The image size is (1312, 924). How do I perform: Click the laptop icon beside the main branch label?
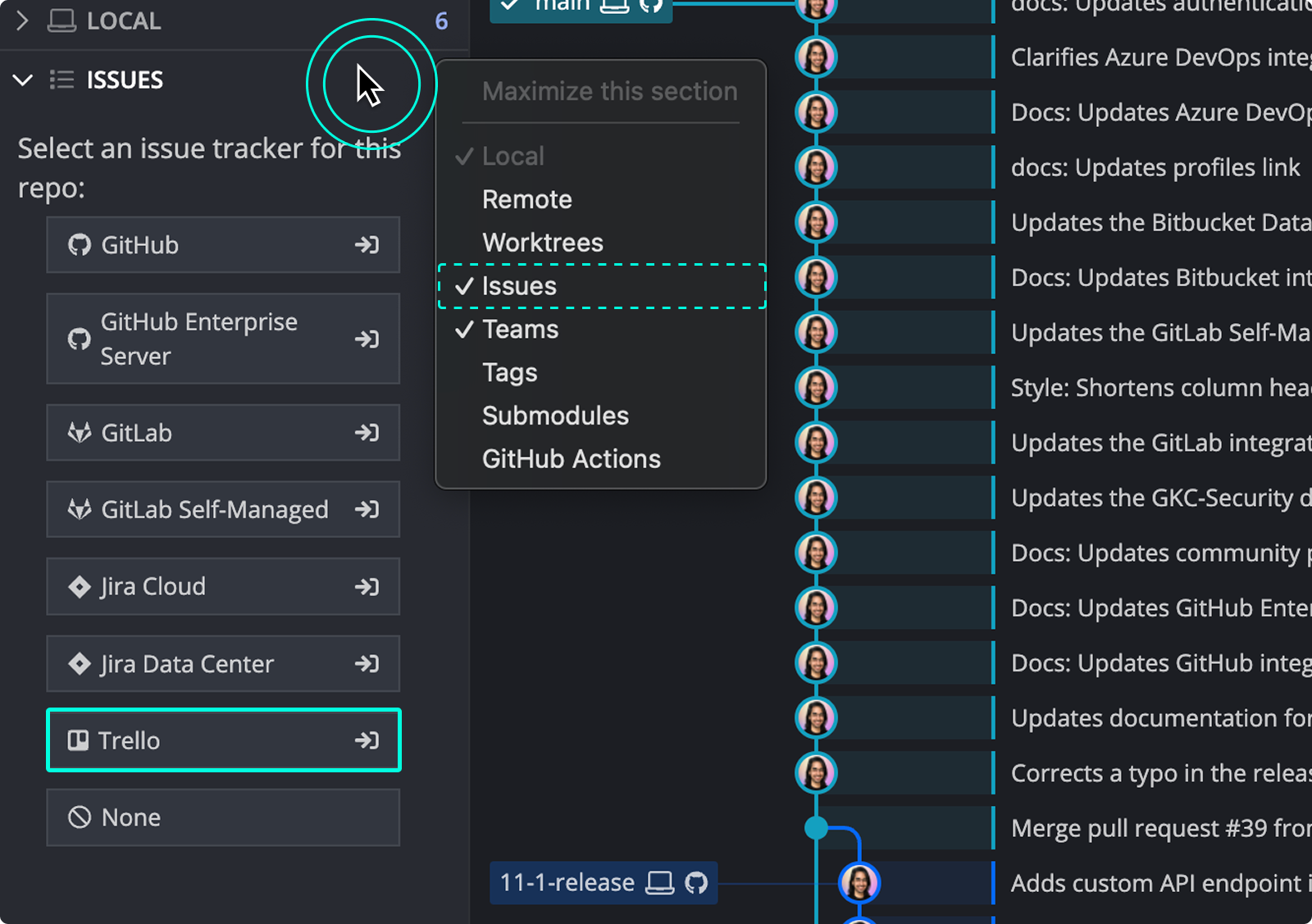613,7
